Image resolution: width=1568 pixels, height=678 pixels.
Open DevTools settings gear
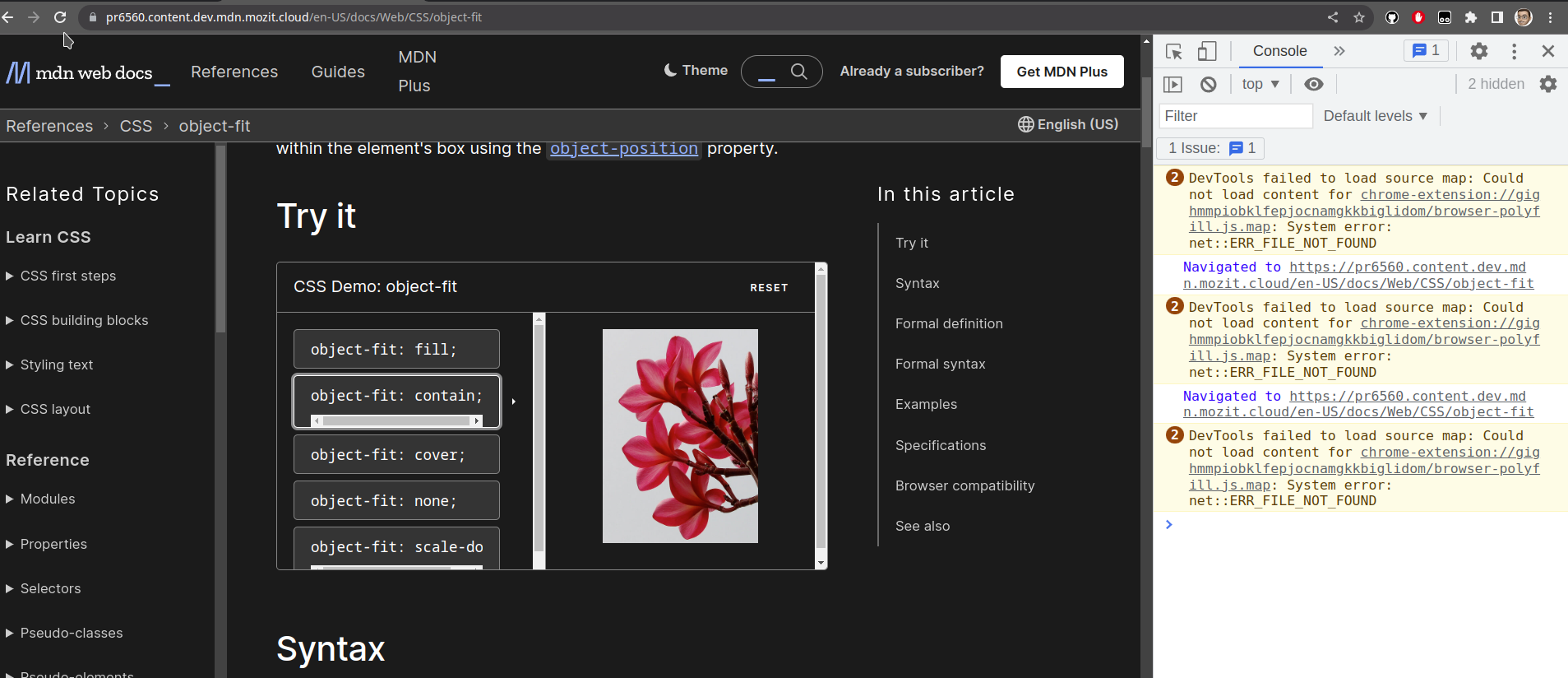(x=1479, y=51)
